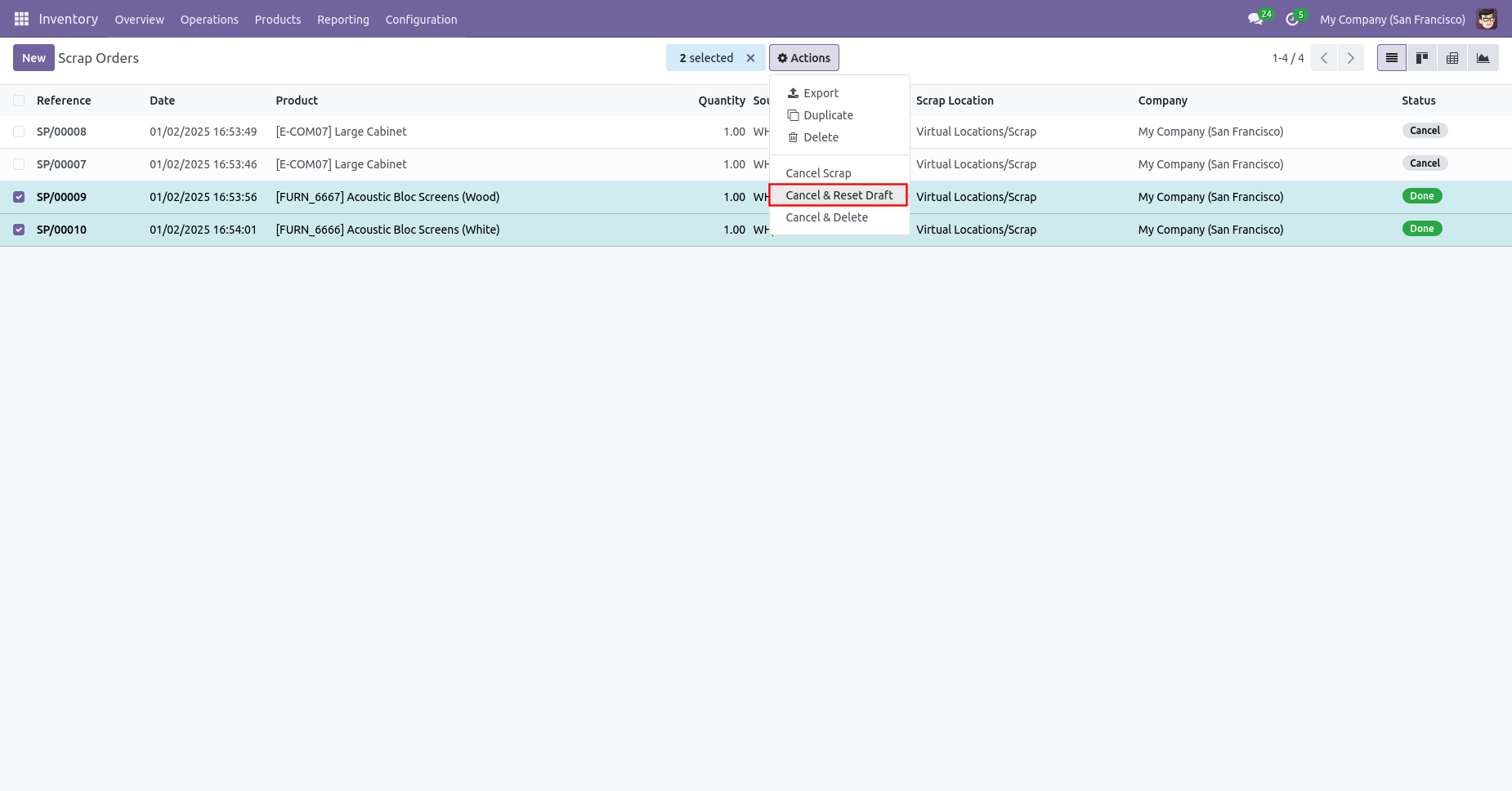Open scrap order SP/00010
The image size is (1512, 791).
61,230
